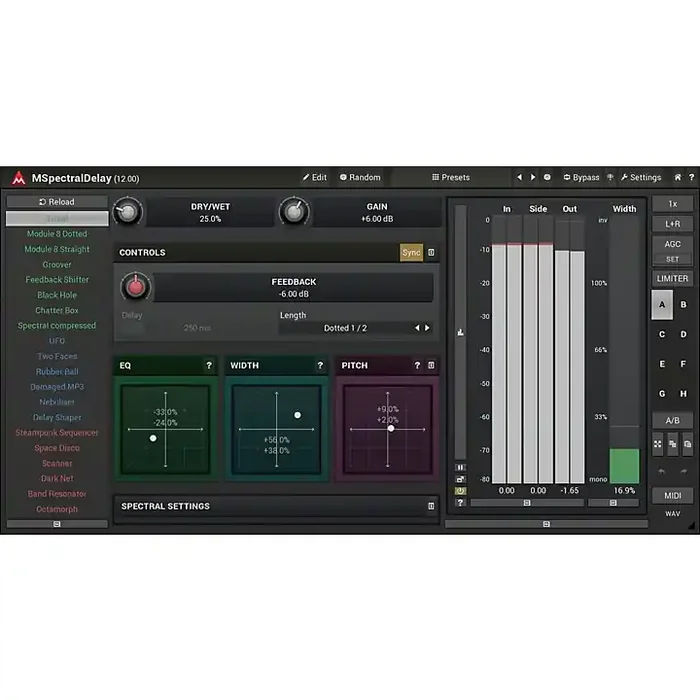Image resolution: width=700 pixels, height=700 pixels.
Task: Select preset slot A
Action: pos(662,304)
